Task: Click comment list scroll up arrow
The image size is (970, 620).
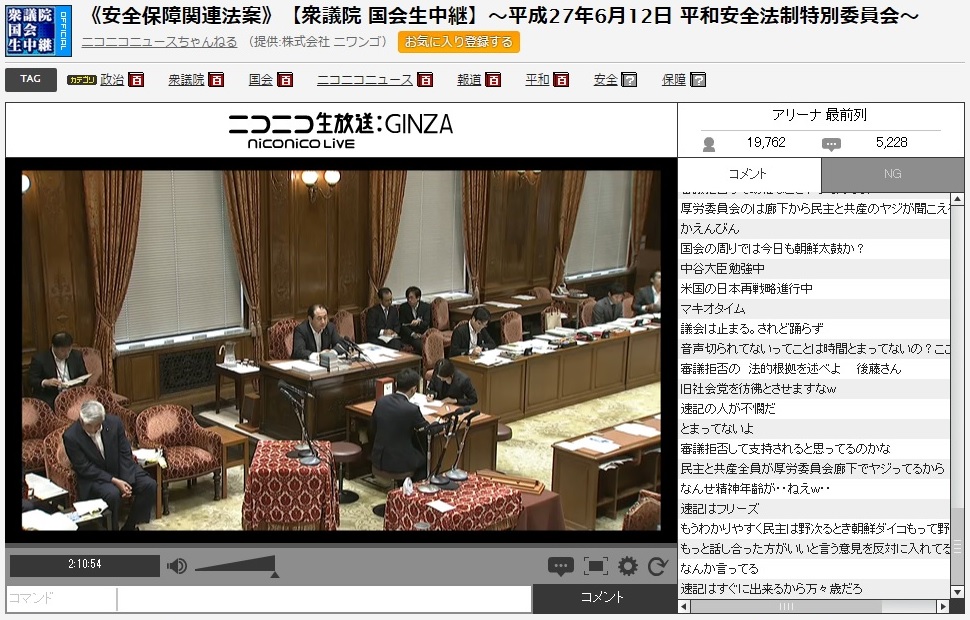Action: tap(957, 199)
